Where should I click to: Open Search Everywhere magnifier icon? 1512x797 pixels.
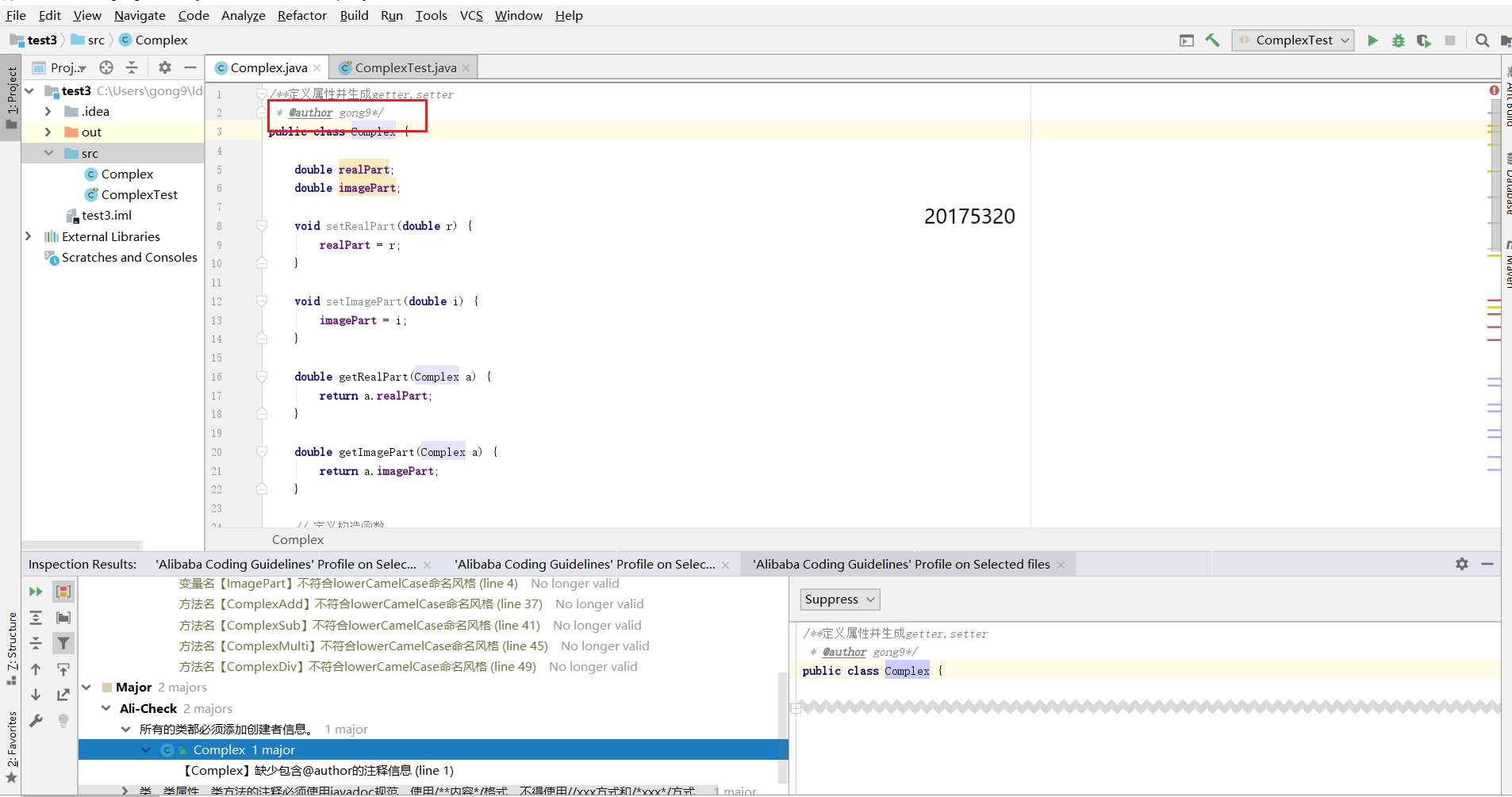point(1482,40)
